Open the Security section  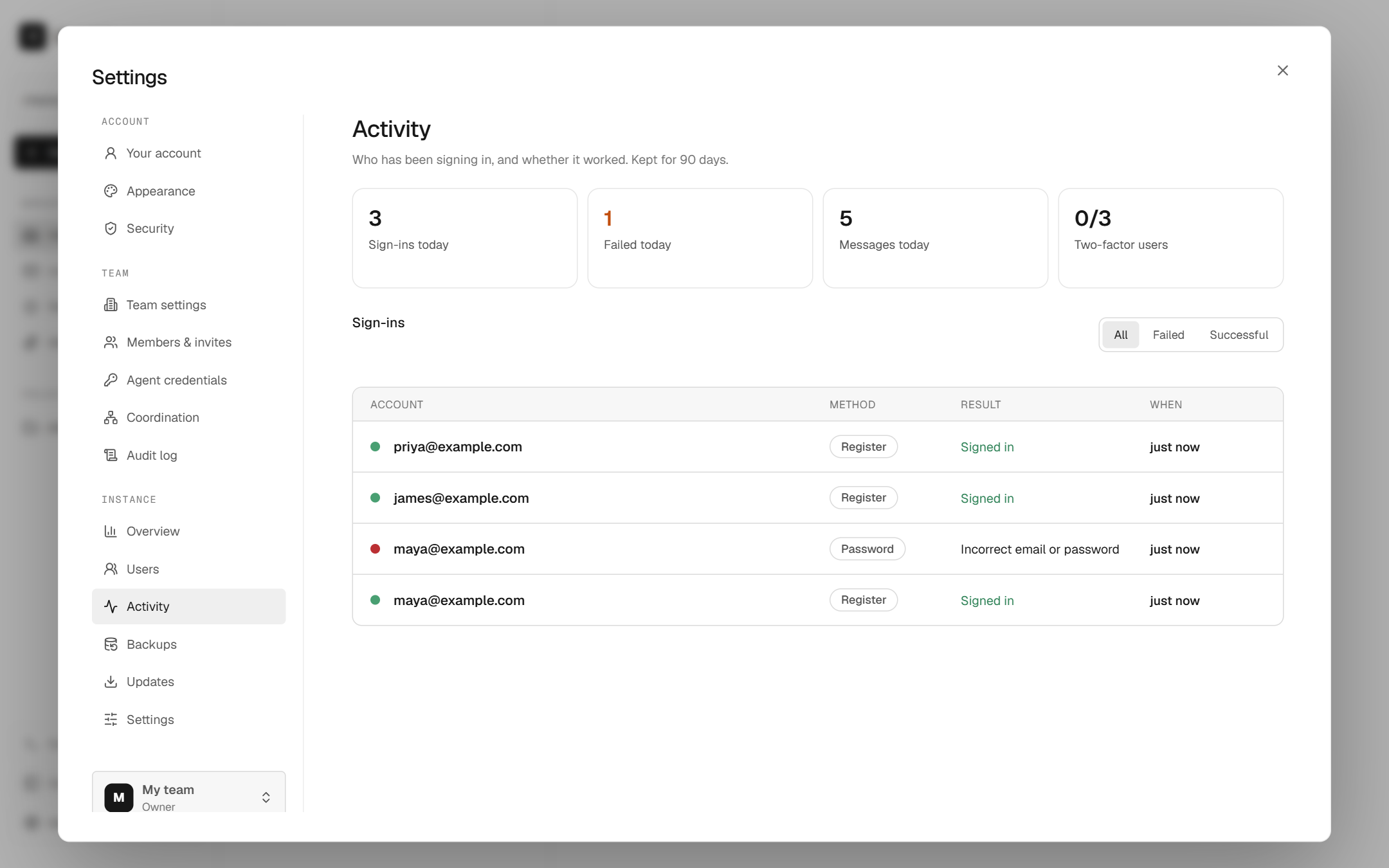click(188, 228)
